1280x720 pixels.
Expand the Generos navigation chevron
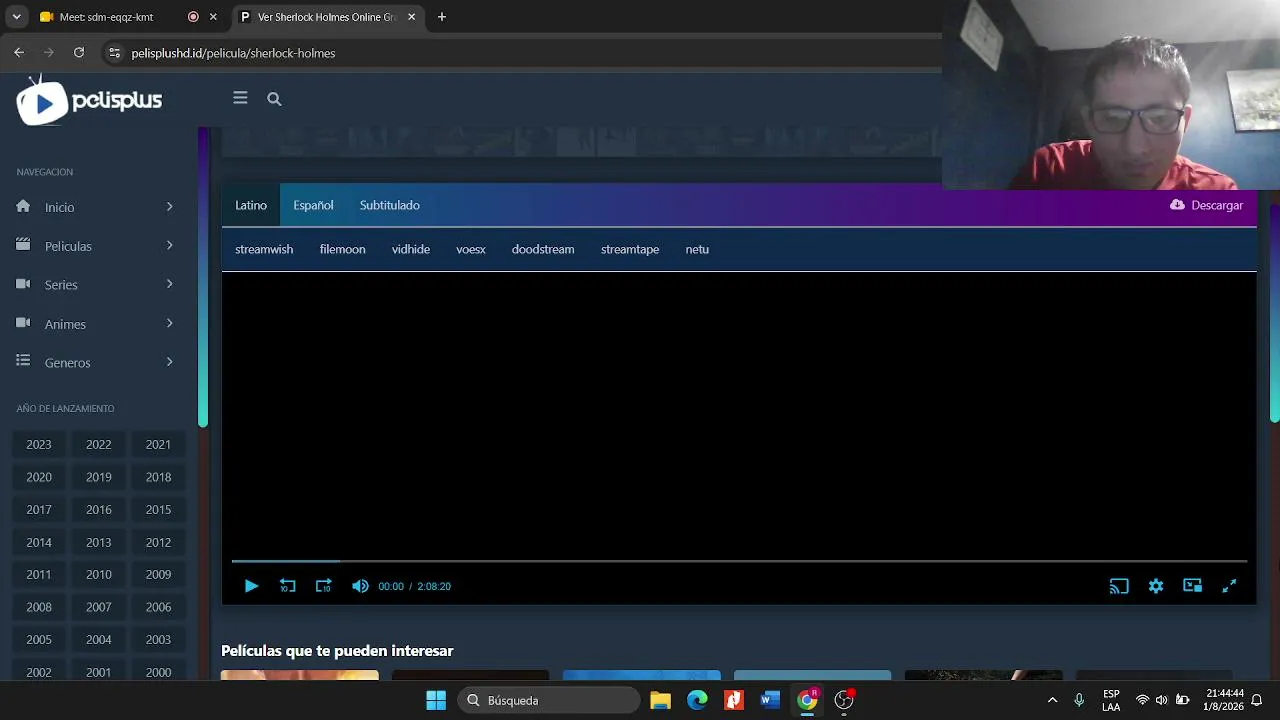[169, 362]
